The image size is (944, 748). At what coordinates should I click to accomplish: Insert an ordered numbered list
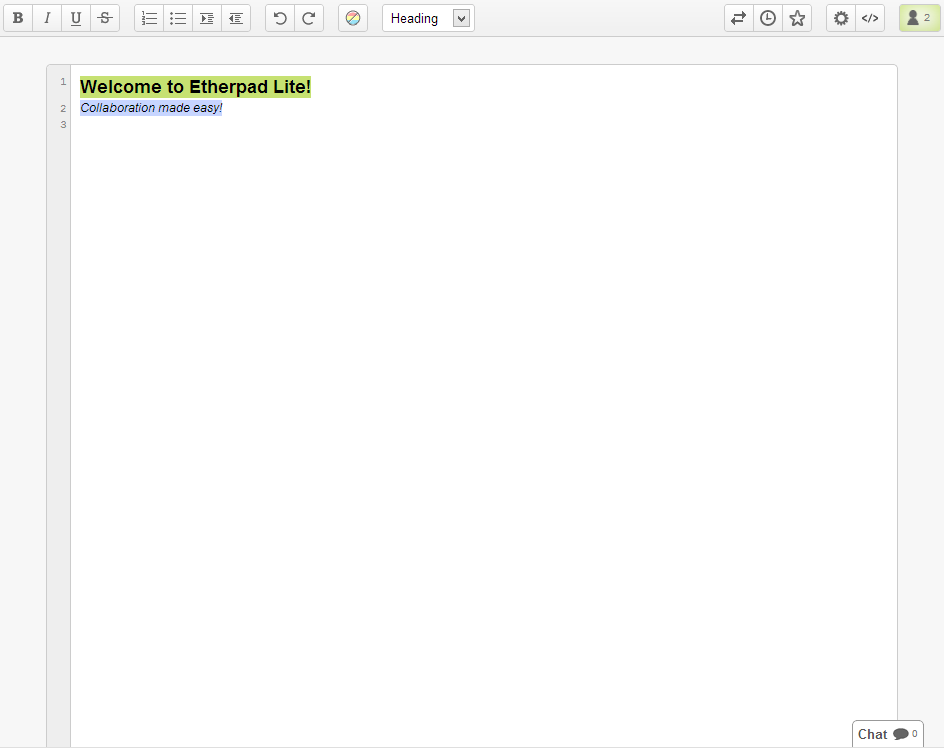pos(149,18)
